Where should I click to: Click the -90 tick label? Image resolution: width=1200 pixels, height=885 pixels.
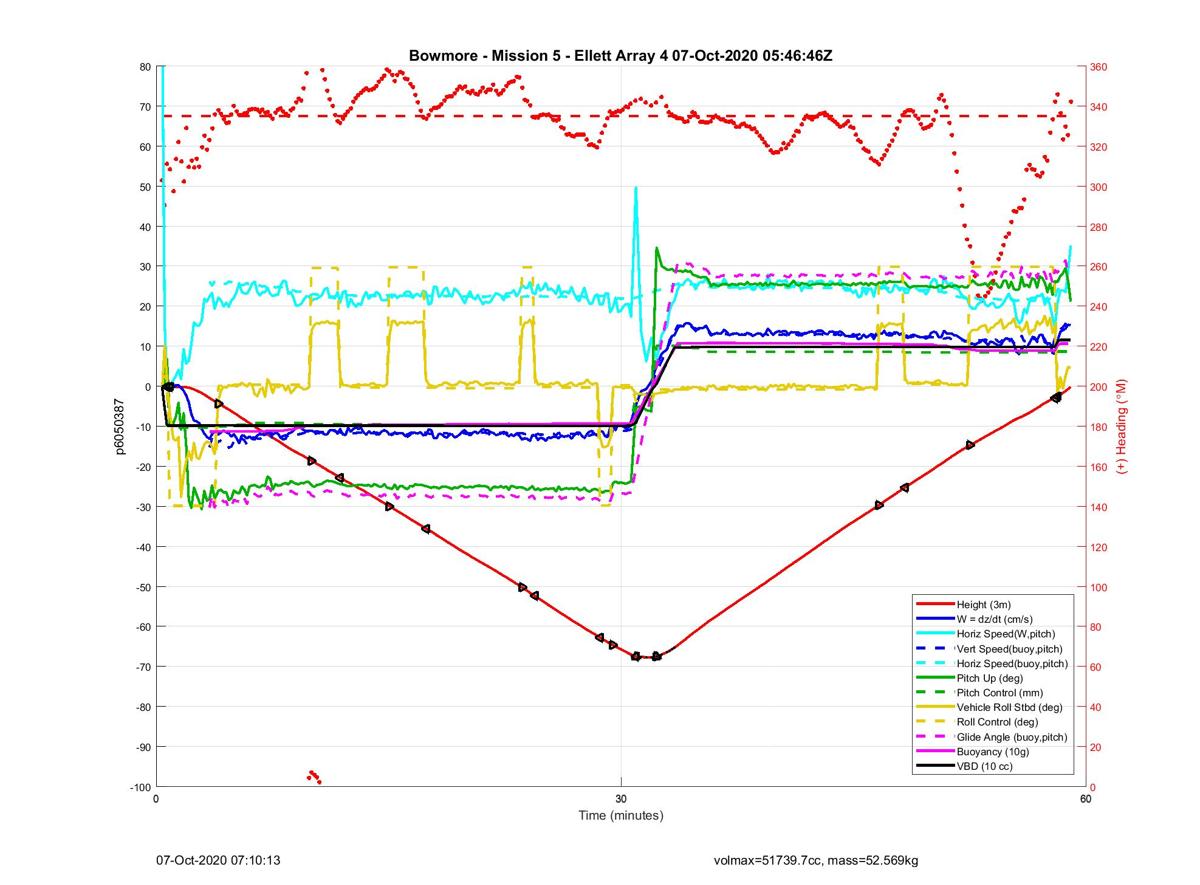[x=142, y=747]
